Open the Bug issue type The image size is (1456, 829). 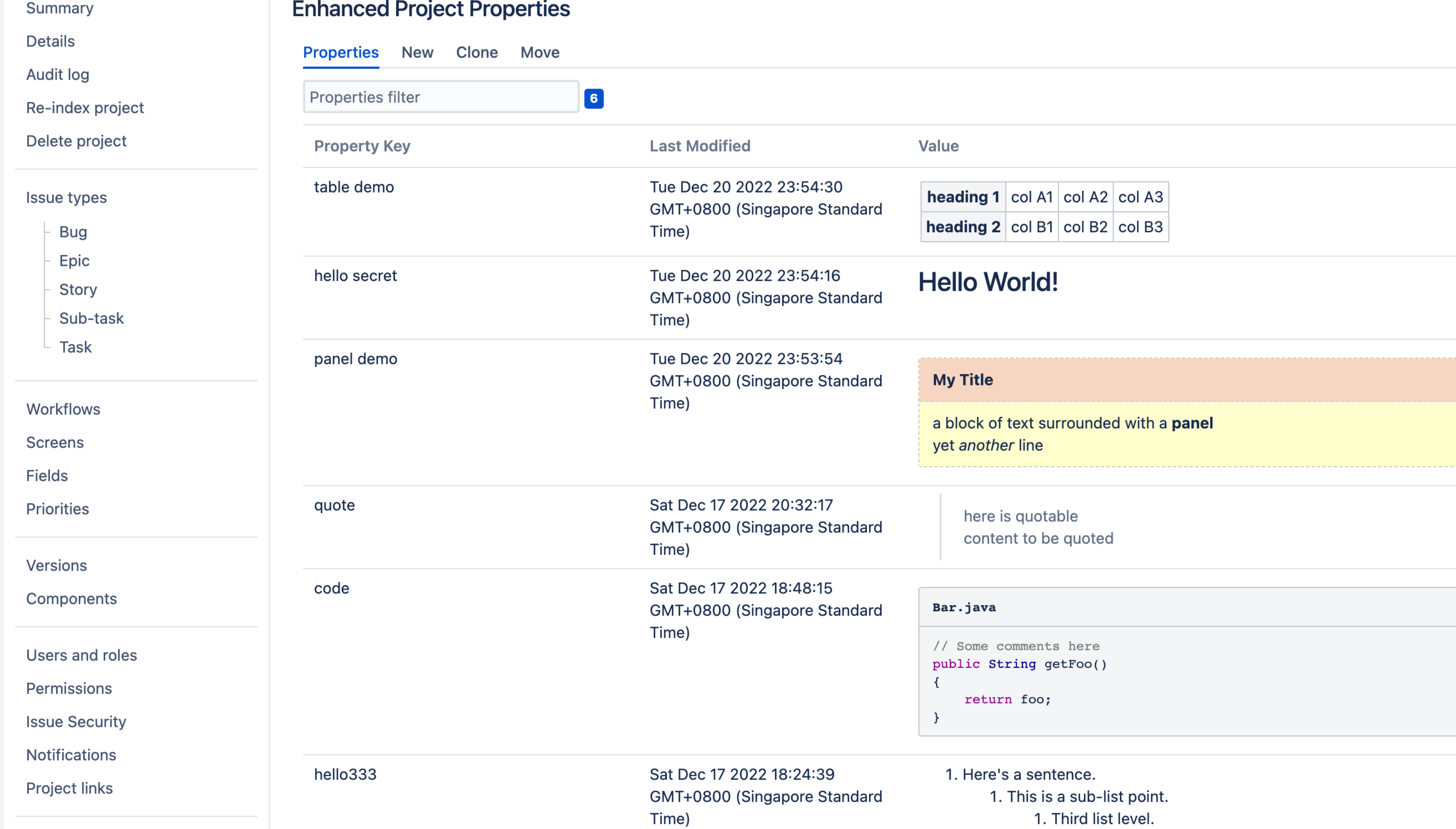[x=73, y=232]
